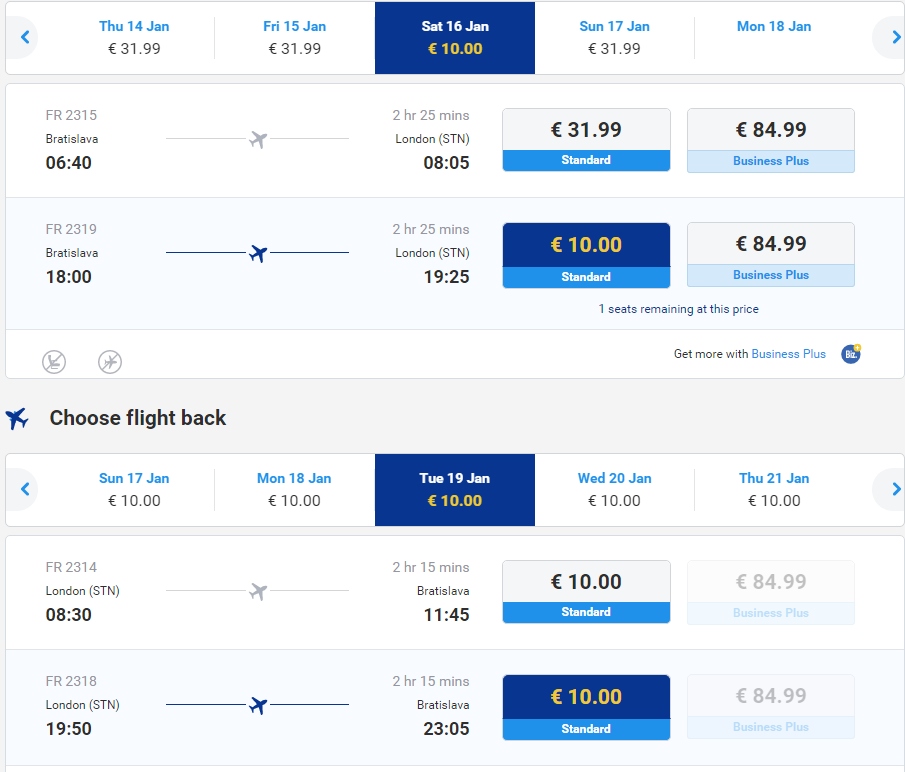Show earlier outbound dates with left chevron

click(24, 38)
